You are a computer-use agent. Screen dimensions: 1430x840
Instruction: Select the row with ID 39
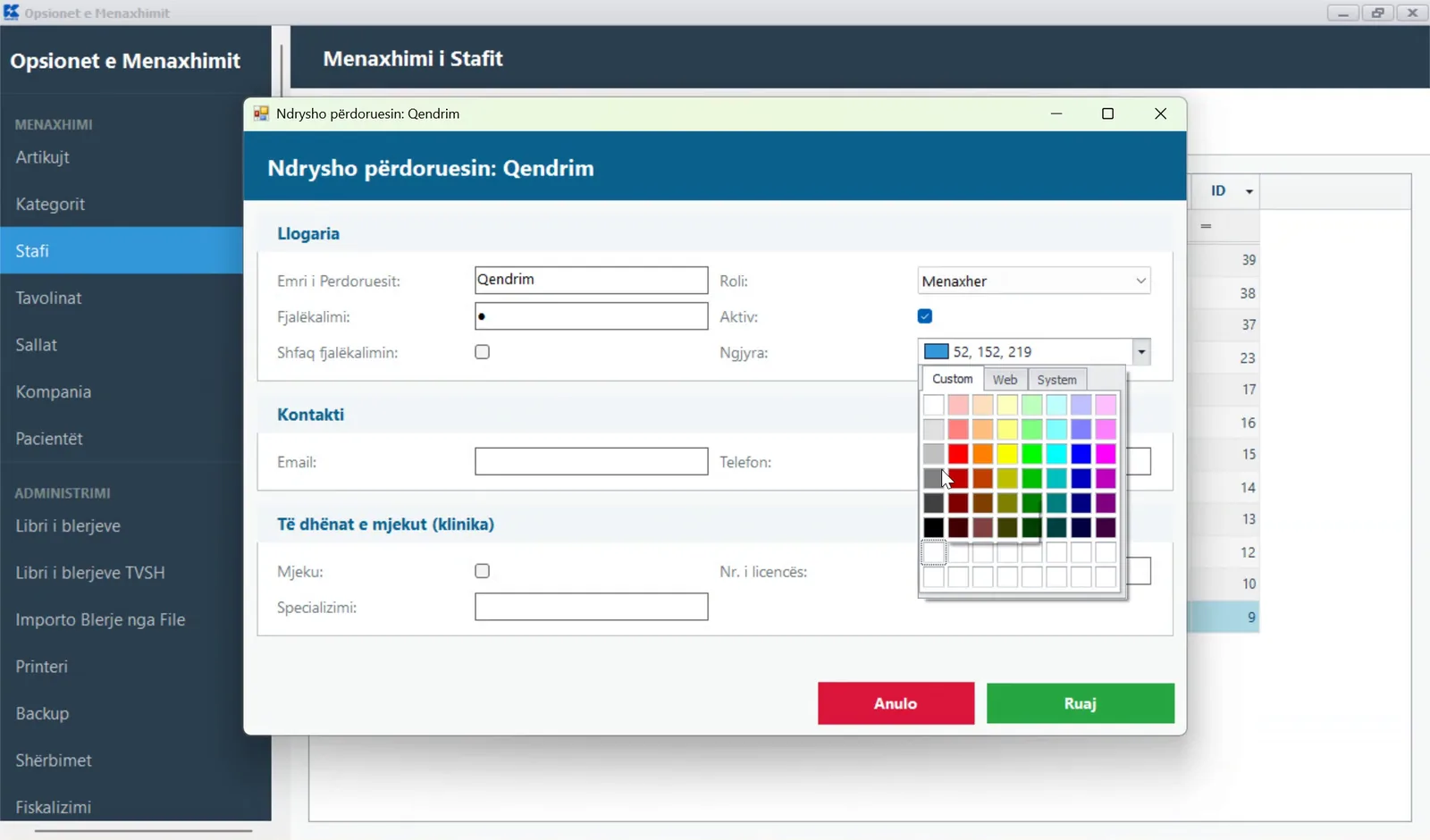pos(1224,260)
